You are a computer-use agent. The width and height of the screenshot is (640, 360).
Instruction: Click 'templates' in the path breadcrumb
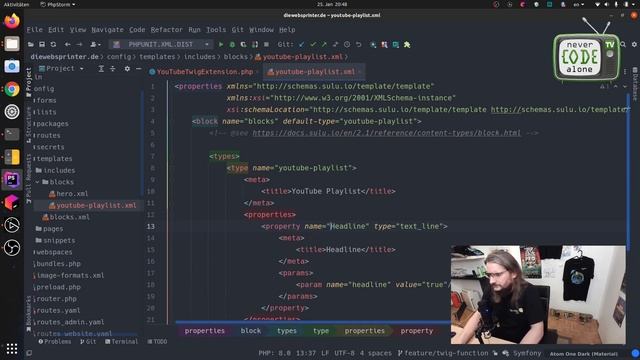(x=157, y=57)
